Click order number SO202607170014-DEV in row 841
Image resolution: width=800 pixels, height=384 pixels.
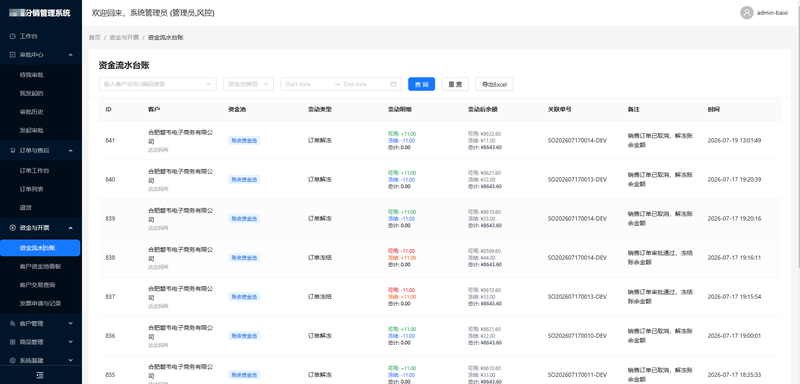pyautogui.click(x=577, y=140)
